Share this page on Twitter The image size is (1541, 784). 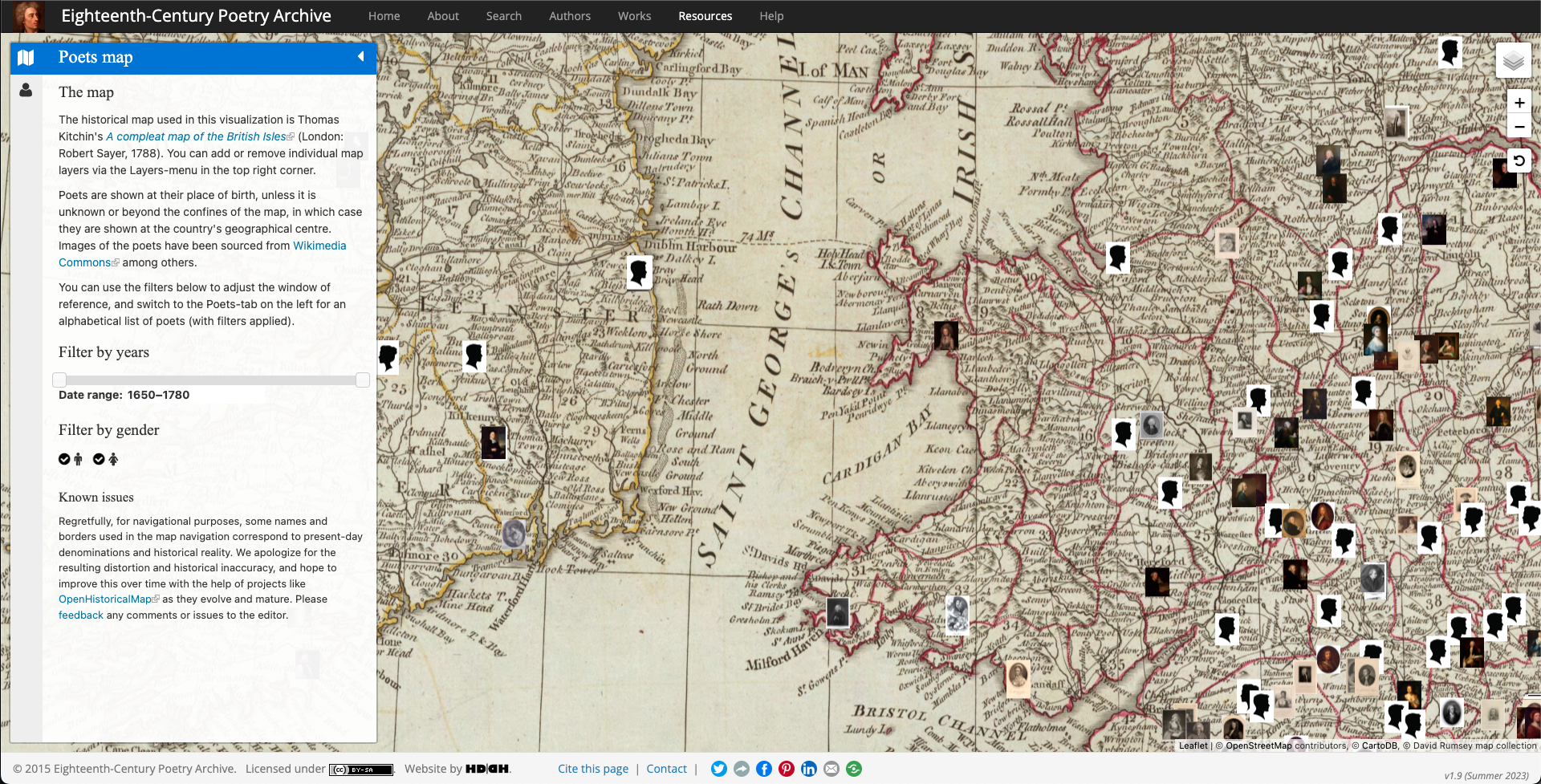click(719, 769)
